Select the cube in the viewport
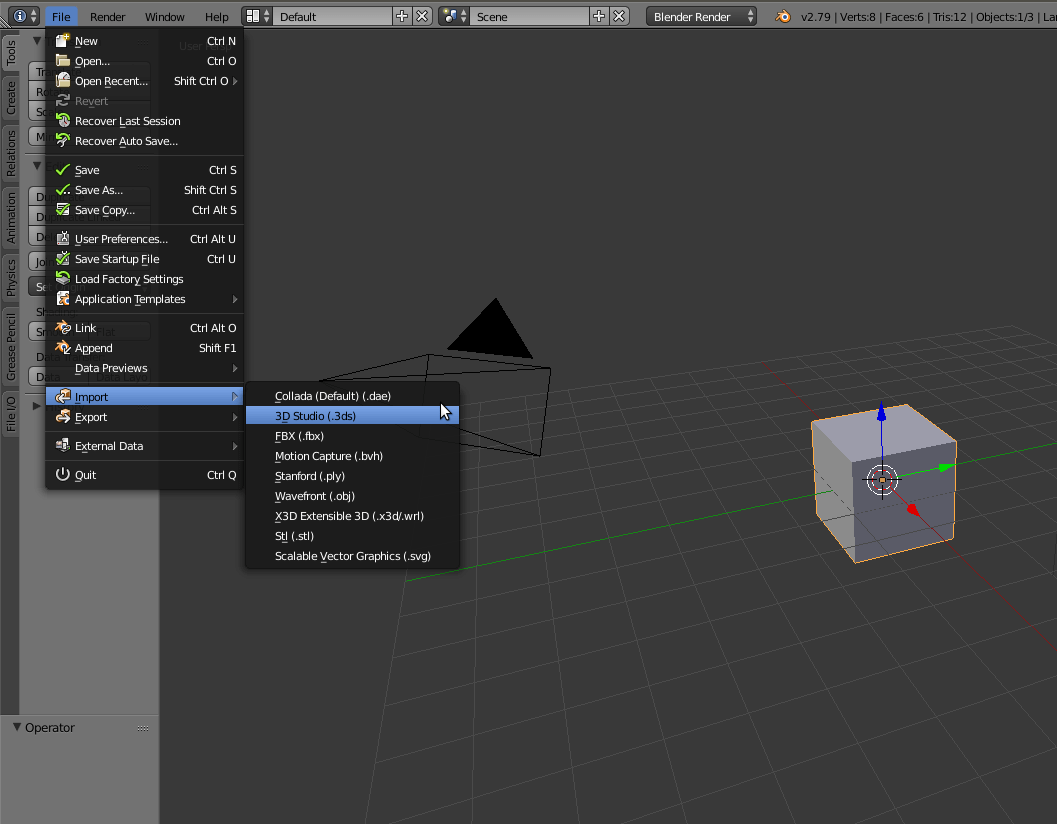 (x=883, y=482)
